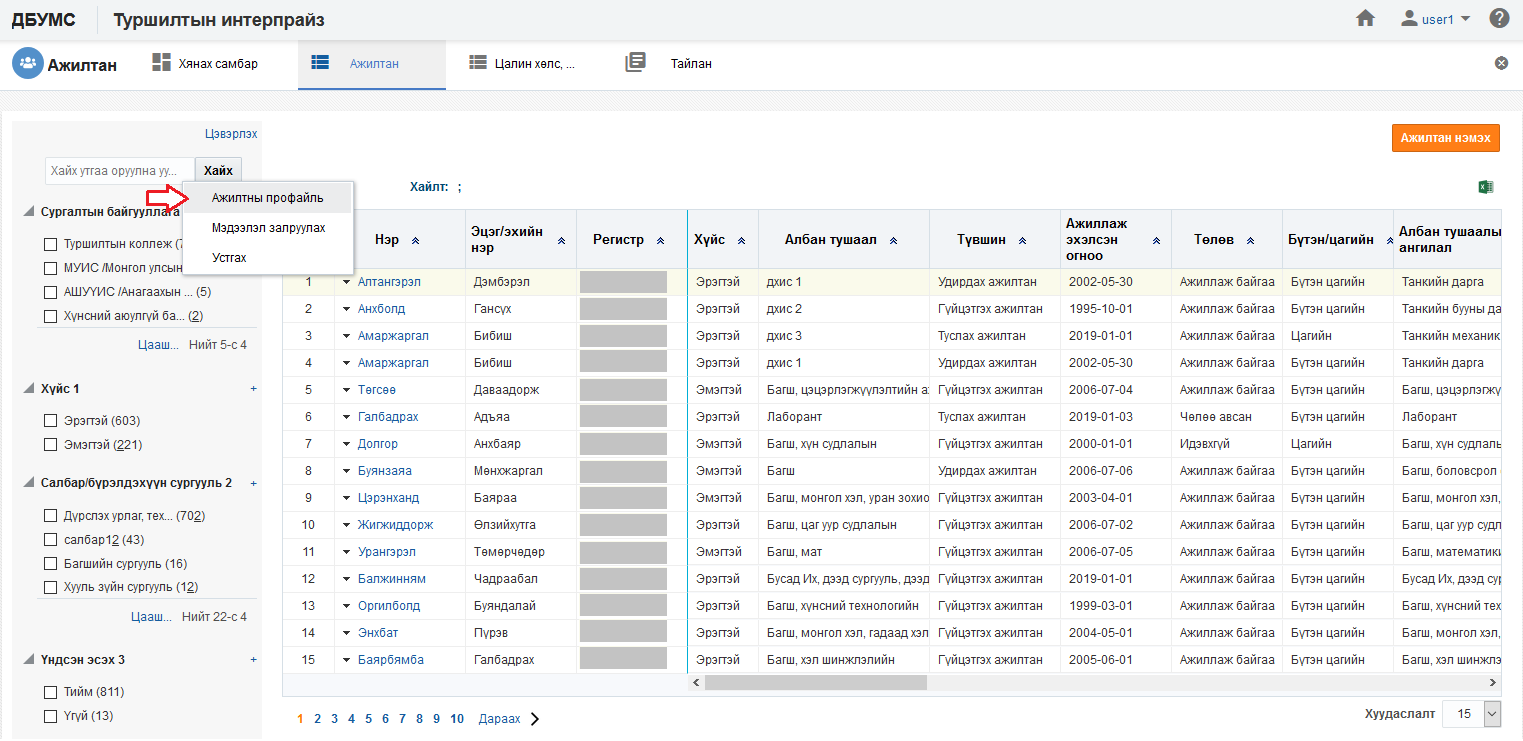Screen dimensions: 1523x741
Task: Open employee link Баярбямба
Action: coord(391,660)
